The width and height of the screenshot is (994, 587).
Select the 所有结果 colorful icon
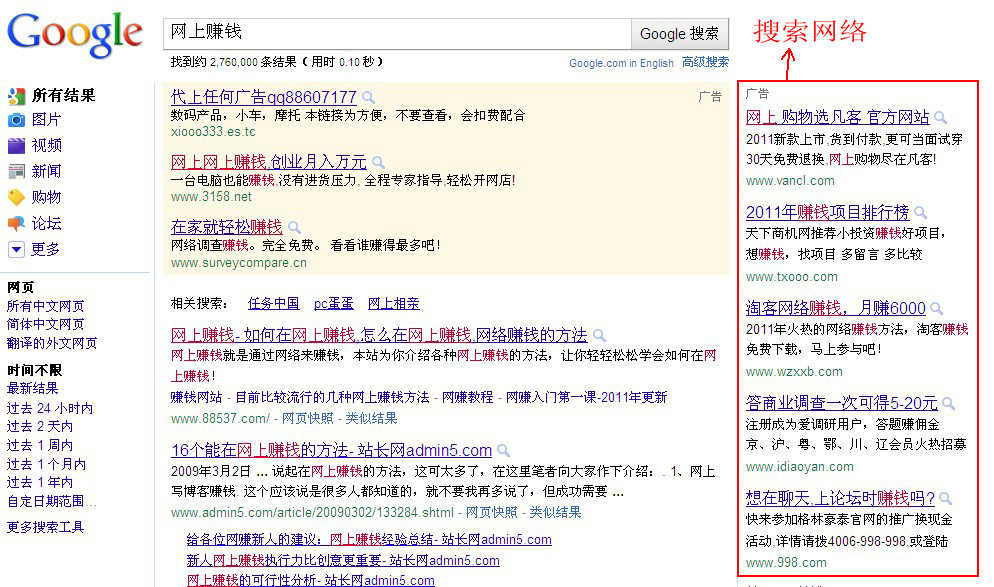[x=16, y=96]
